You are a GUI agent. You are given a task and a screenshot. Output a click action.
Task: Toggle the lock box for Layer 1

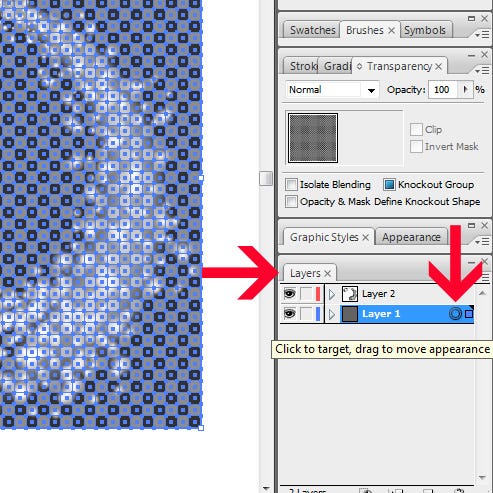click(306, 314)
